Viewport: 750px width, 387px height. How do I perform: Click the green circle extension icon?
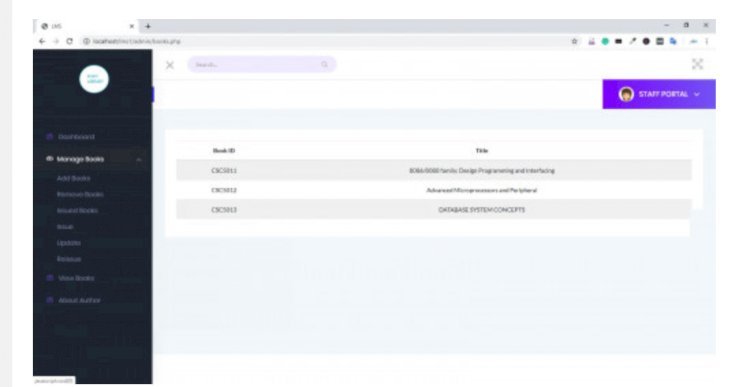(605, 42)
